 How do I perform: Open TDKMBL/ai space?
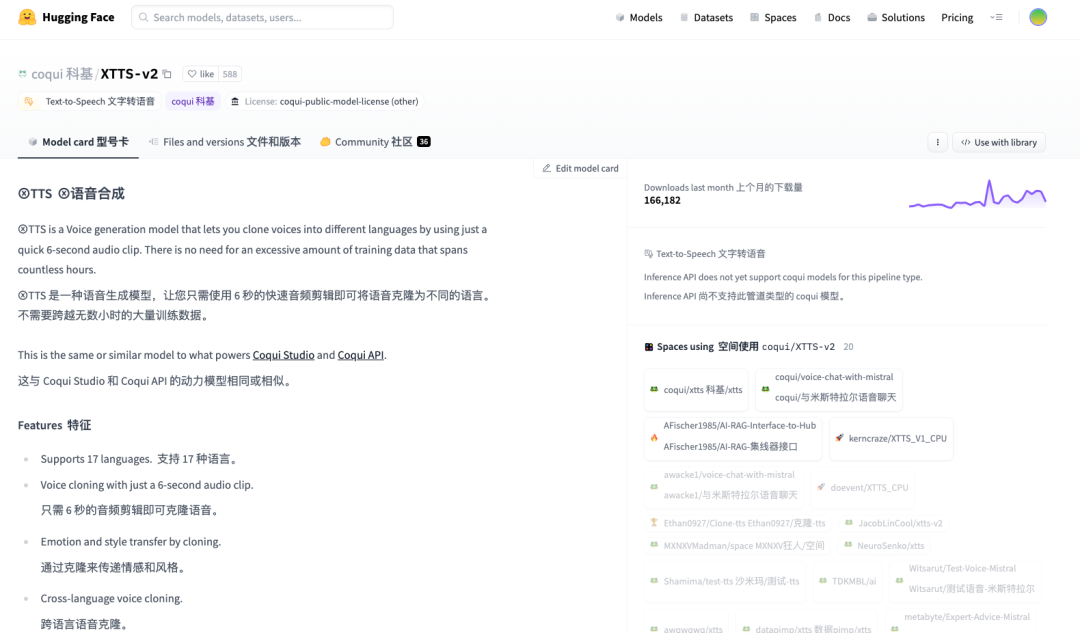click(847, 581)
